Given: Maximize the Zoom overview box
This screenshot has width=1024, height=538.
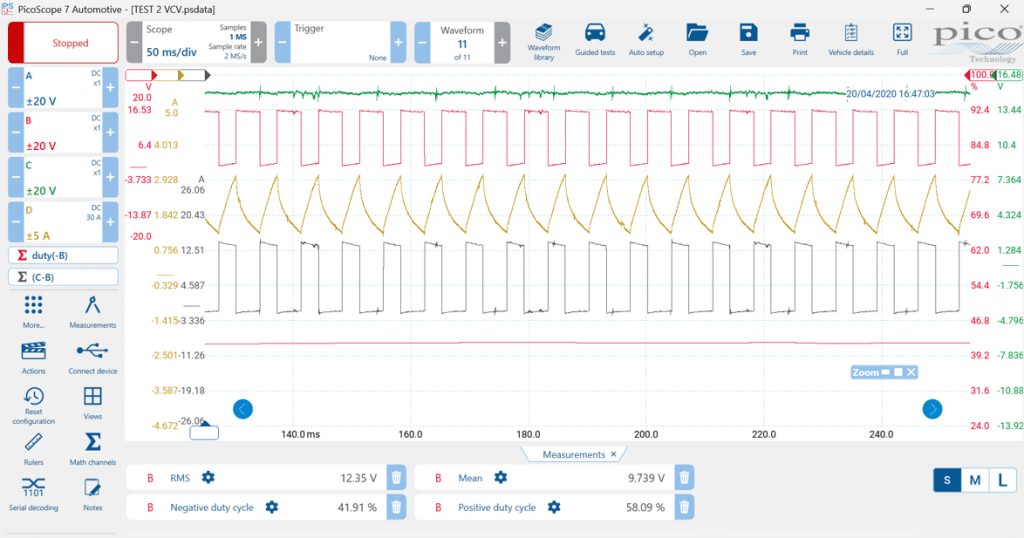Looking at the screenshot, I should 899,372.
